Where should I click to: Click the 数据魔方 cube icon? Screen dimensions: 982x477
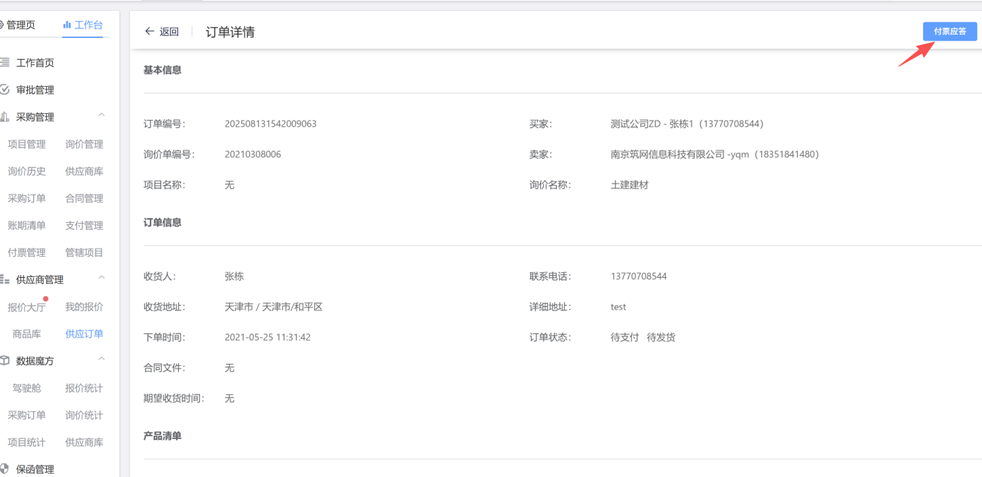(5, 361)
